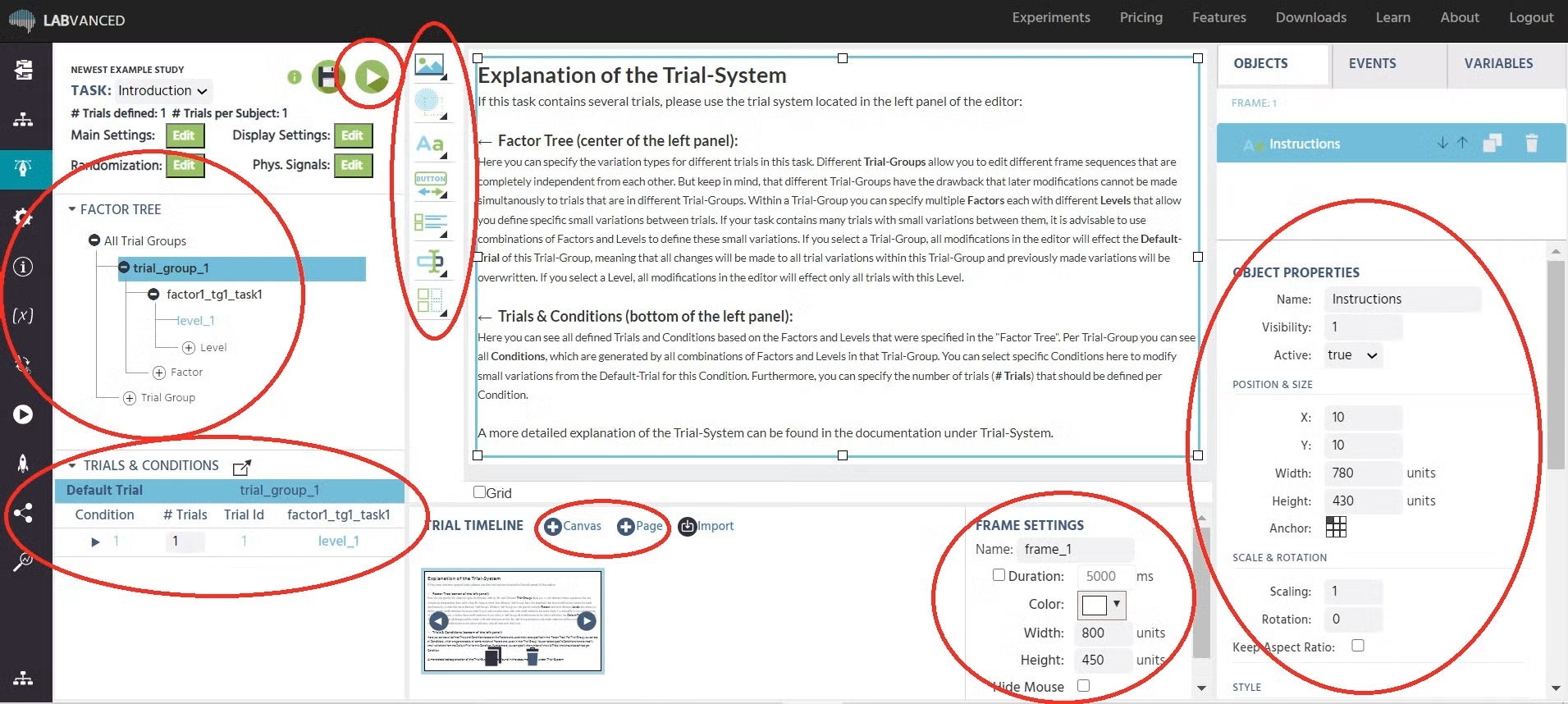Insert a text input field element

tap(431, 262)
